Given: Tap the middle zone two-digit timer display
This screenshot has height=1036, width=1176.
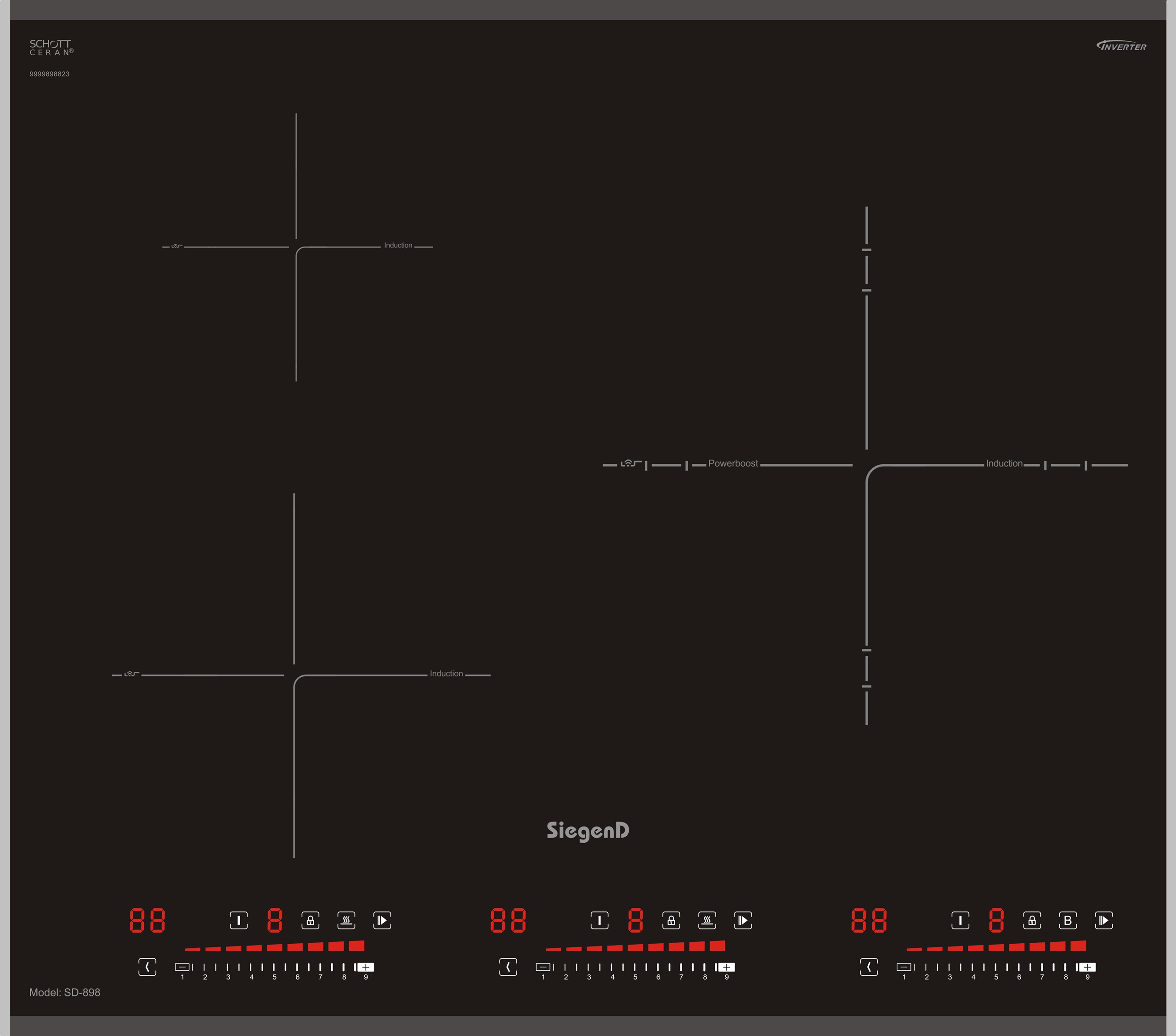Looking at the screenshot, I should [508, 920].
